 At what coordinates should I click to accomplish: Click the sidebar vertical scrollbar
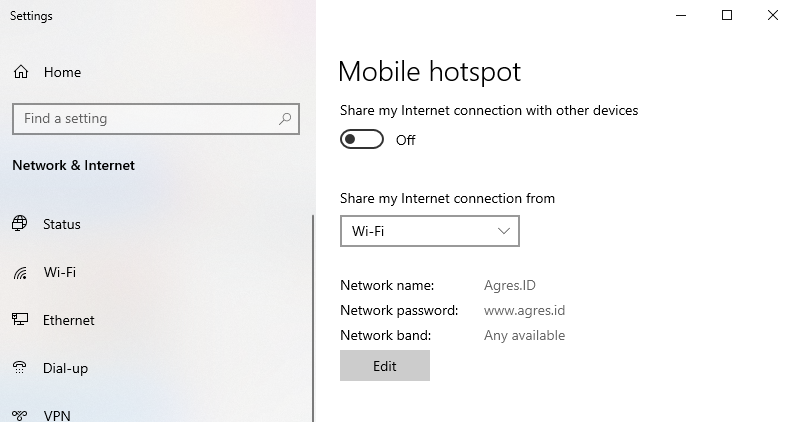(x=313, y=318)
